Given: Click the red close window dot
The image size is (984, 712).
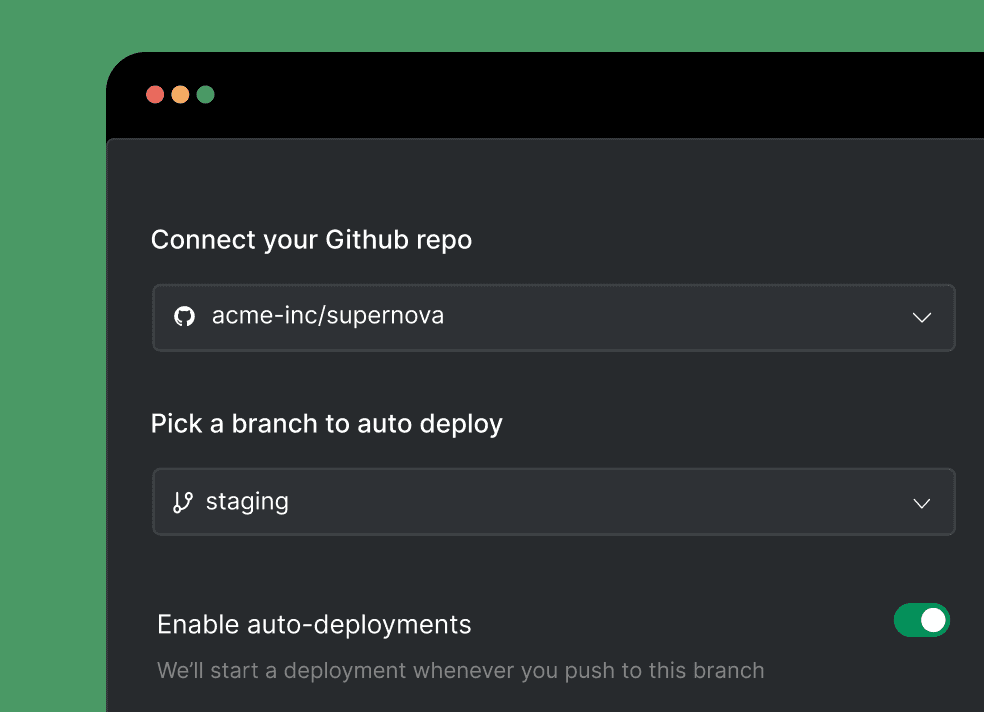Looking at the screenshot, I should click(155, 95).
